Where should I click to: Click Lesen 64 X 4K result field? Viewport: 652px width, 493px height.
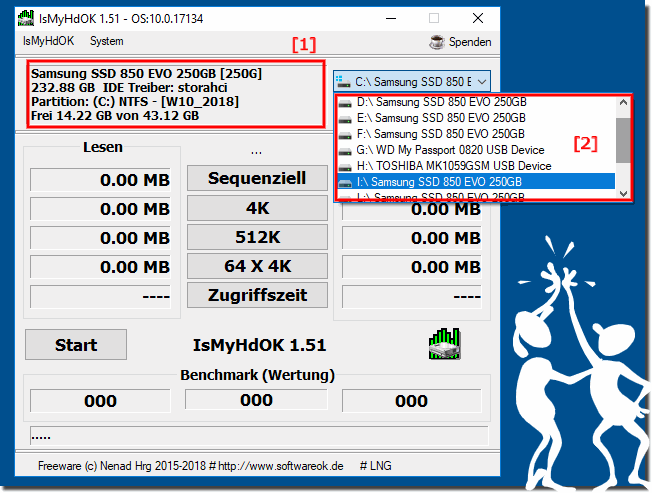(x=100, y=267)
